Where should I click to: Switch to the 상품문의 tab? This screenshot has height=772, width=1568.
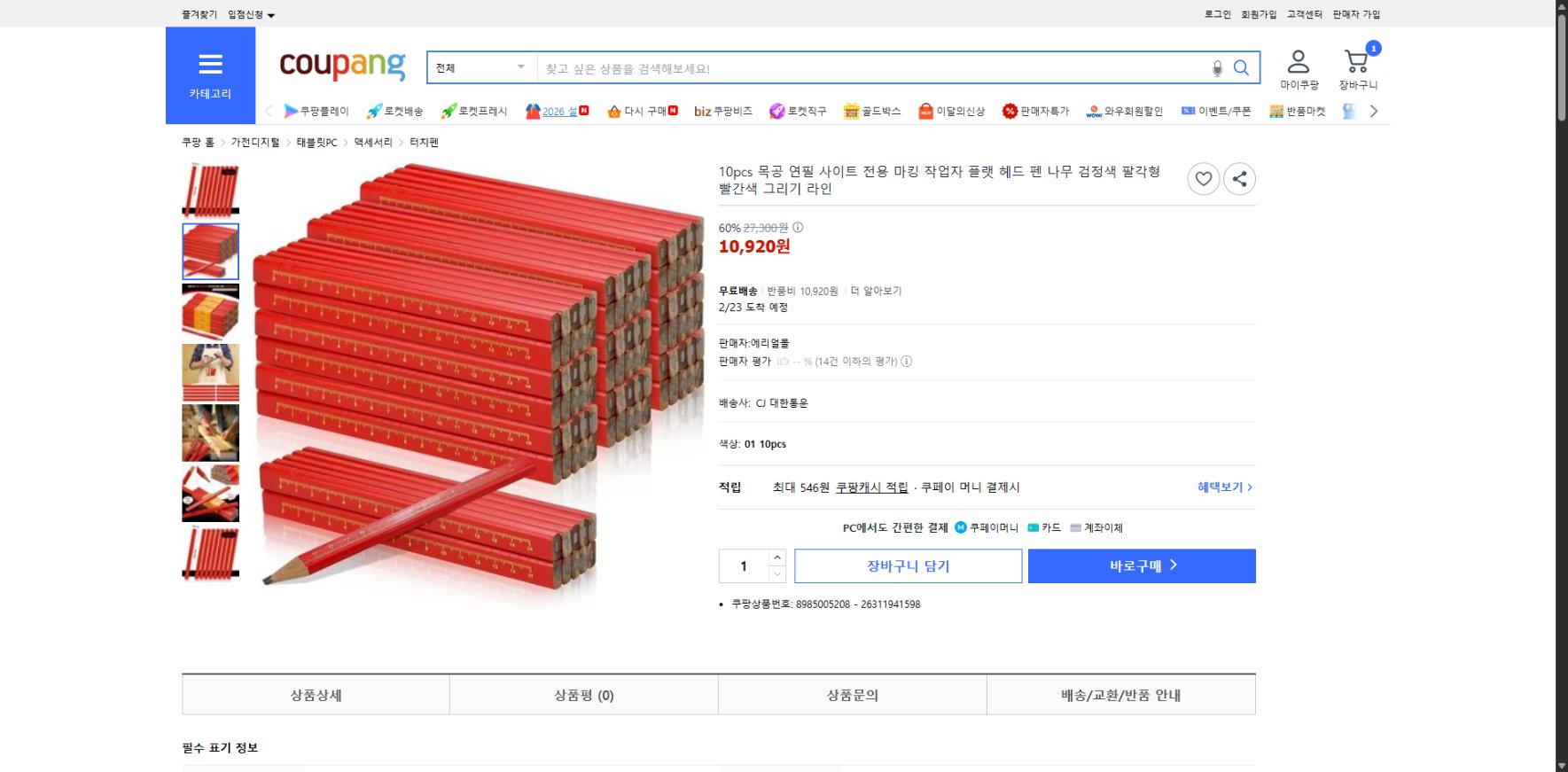point(851,695)
